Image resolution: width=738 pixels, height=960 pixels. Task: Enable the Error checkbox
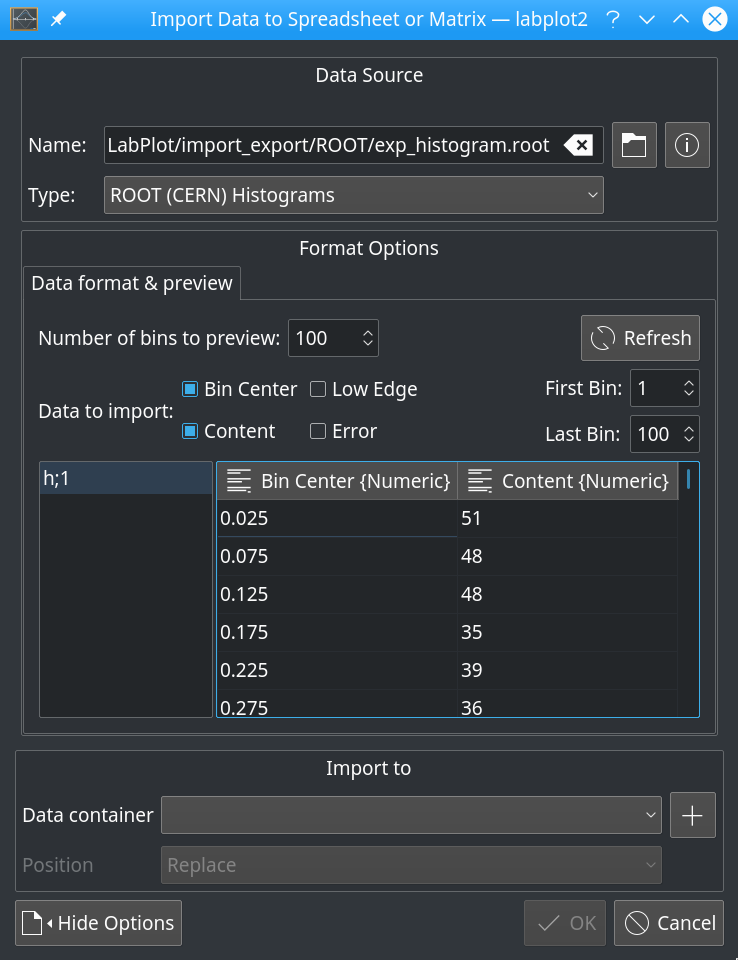coord(318,431)
